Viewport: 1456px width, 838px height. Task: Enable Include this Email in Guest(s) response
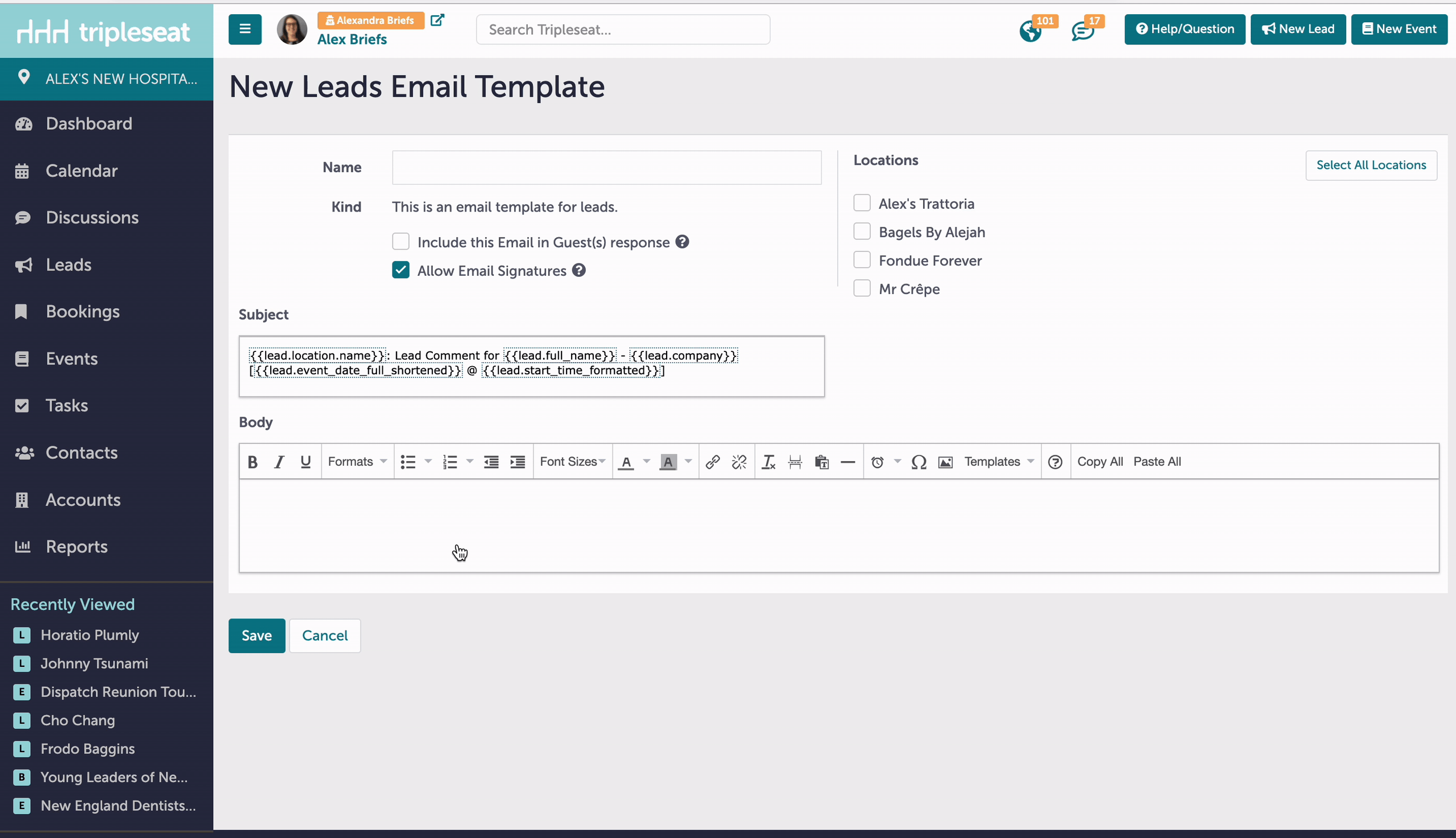click(x=401, y=242)
